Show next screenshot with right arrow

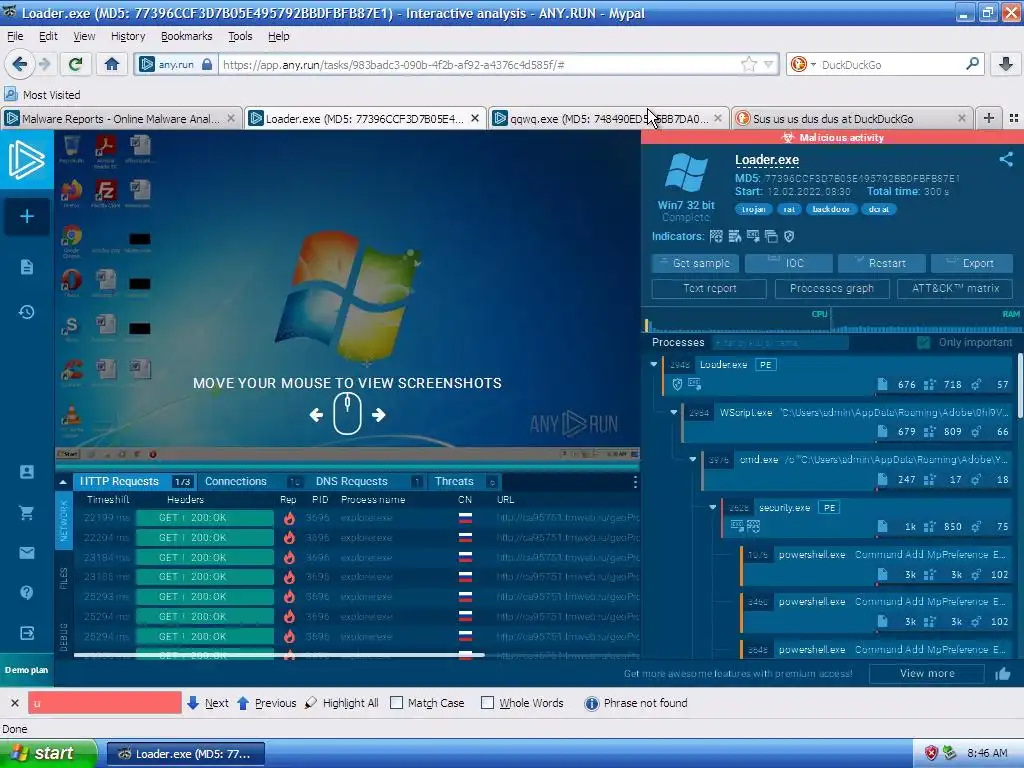(x=379, y=415)
